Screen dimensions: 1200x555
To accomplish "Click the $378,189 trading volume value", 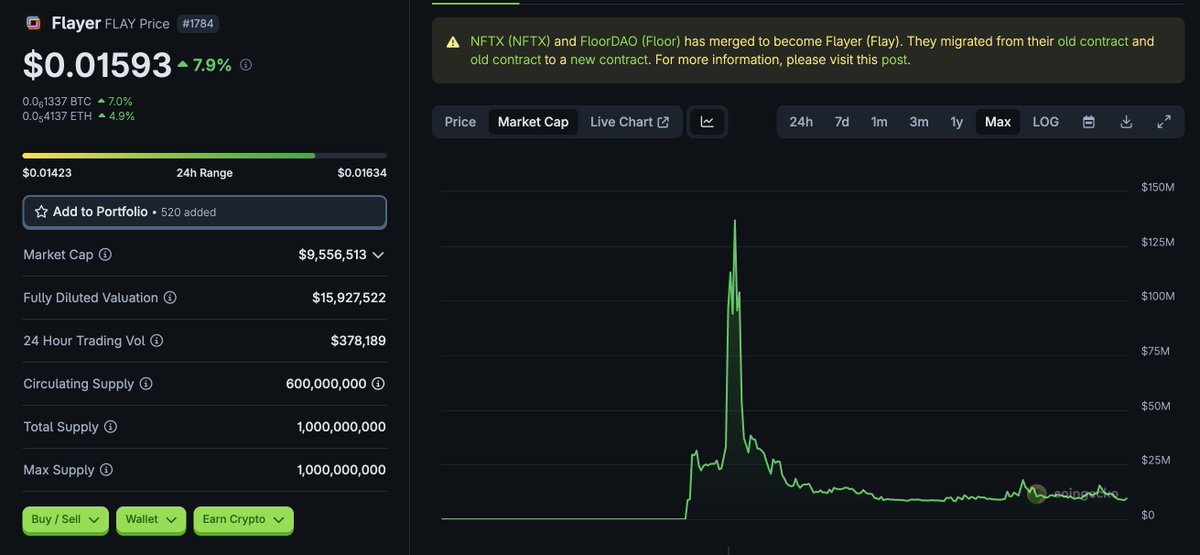I will point(358,341).
